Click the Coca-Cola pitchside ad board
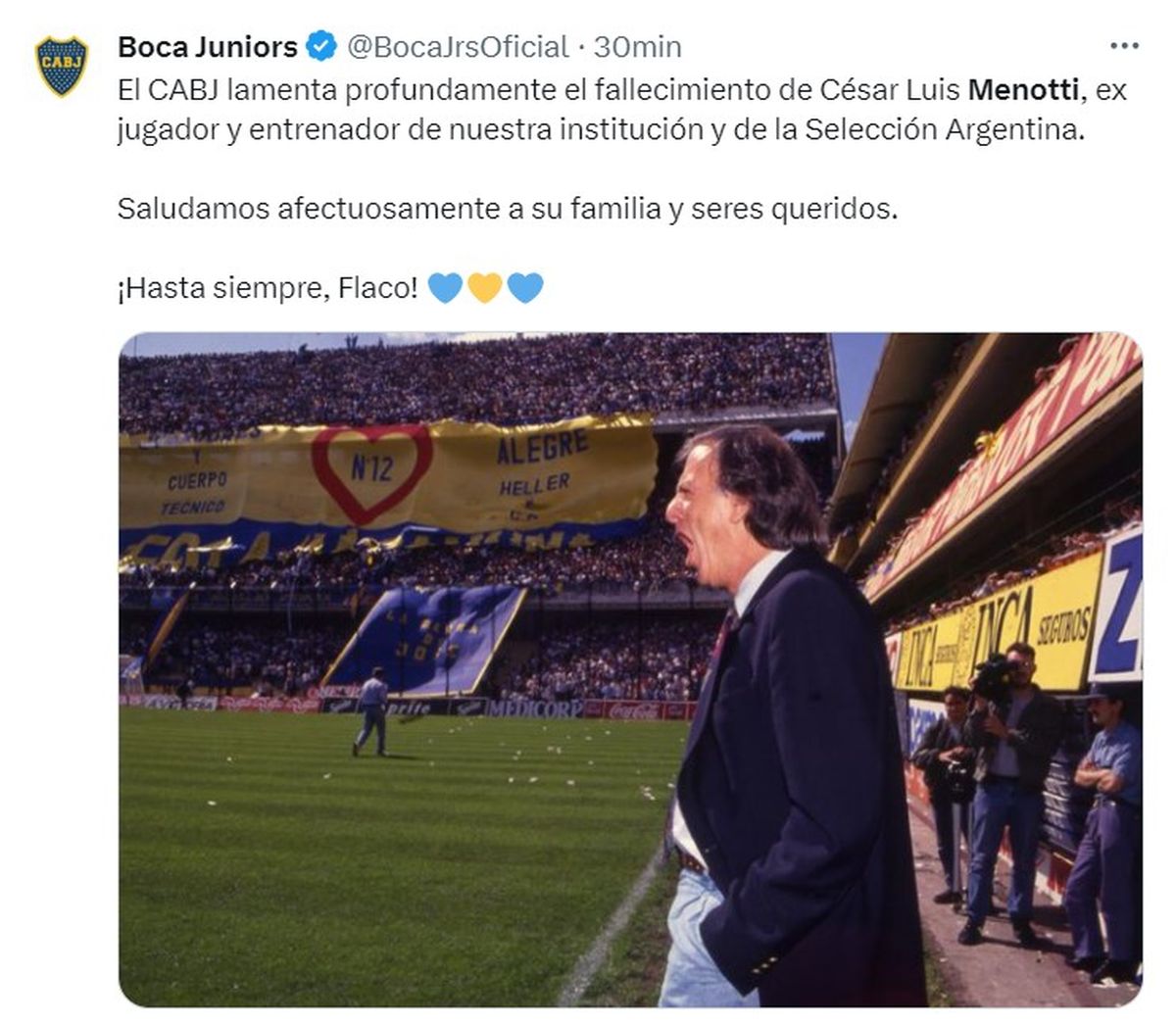Viewport: 1176px width, 1025px height. pyautogui.click(x=635, y=710)
